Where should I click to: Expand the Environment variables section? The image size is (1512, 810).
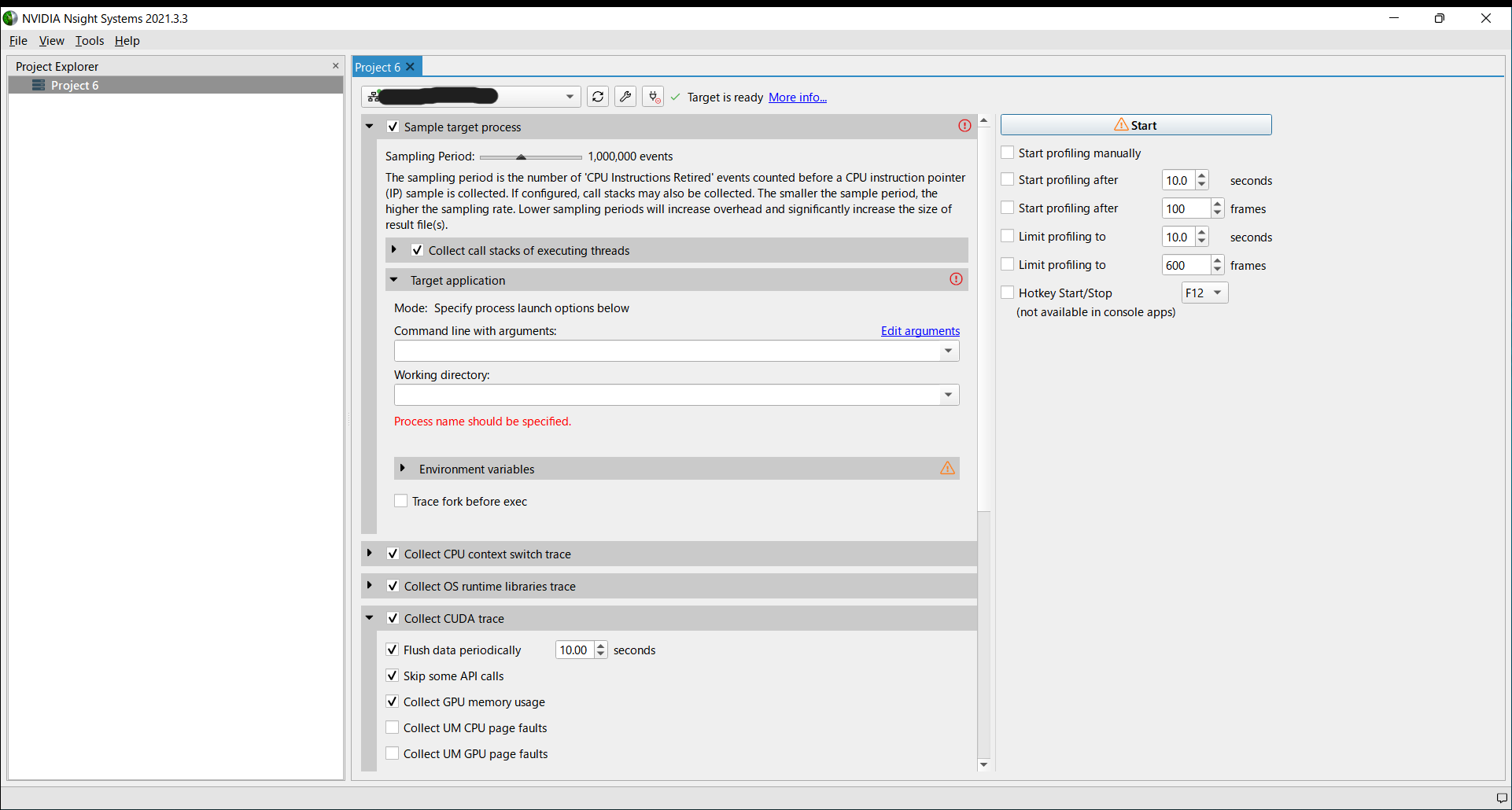coord(403,469)
